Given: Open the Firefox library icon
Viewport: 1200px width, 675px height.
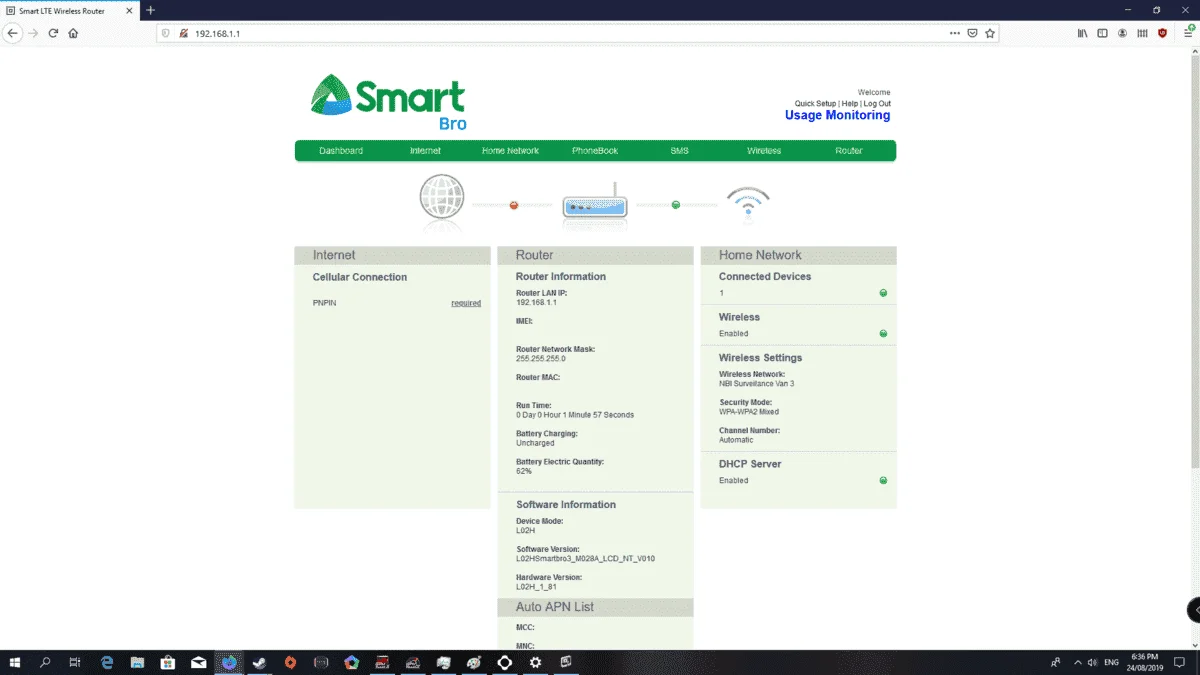Looking at the screenshot, I should pos(1082,33).
